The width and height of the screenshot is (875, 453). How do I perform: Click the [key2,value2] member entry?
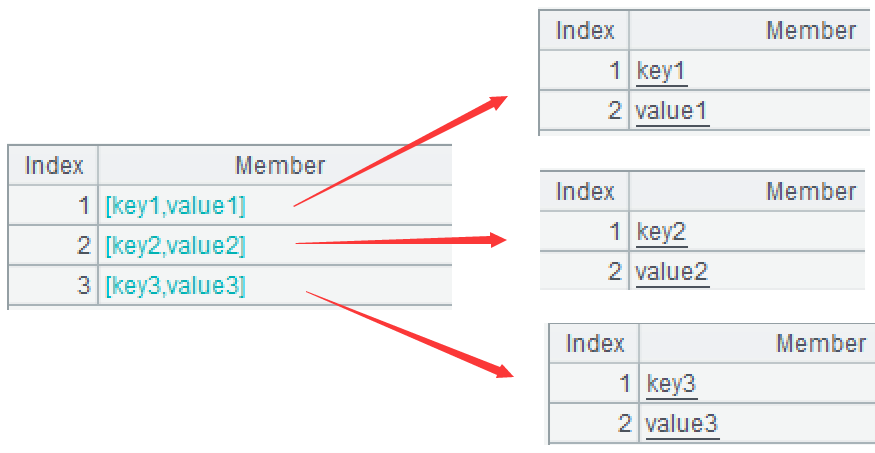[175, 246]
